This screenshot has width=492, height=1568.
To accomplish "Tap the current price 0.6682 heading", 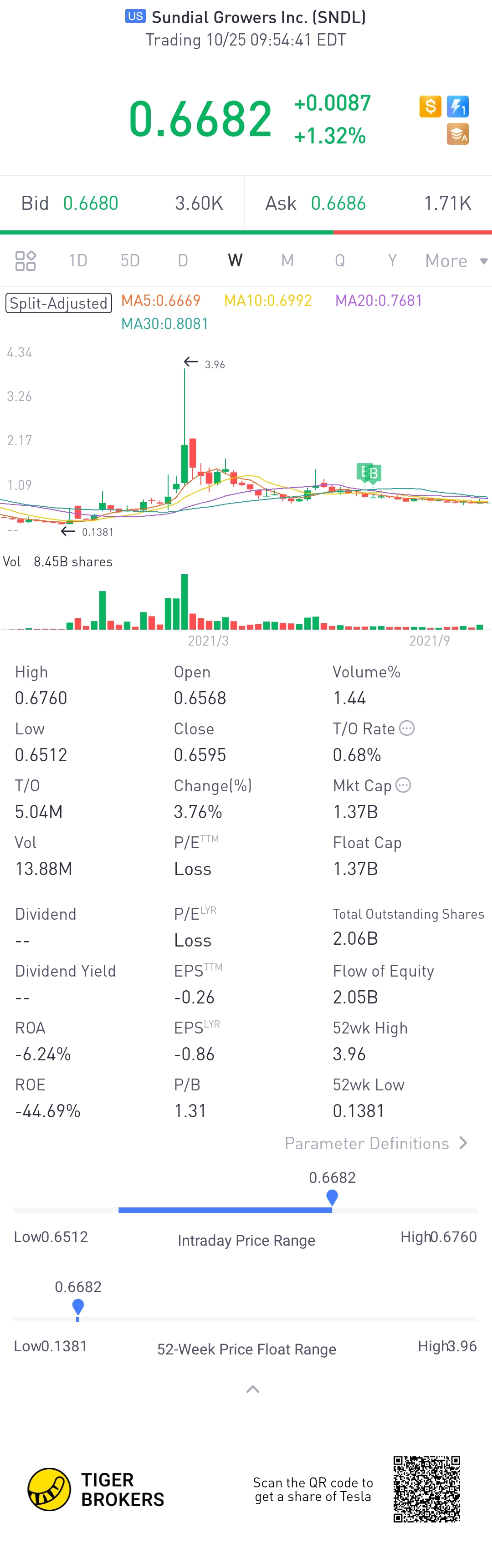I will (x=200, y=119).
